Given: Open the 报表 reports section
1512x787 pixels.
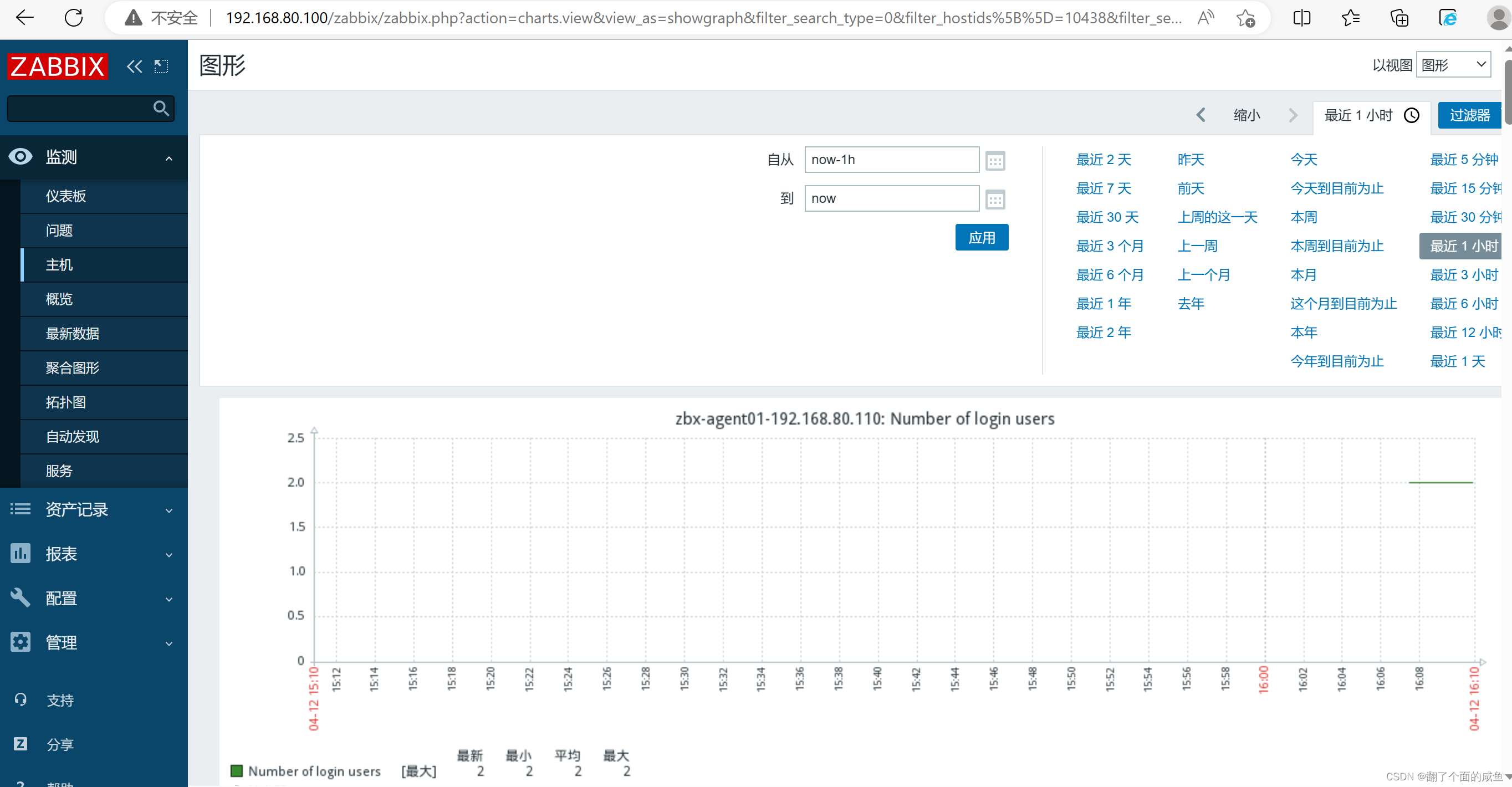Looking at the screenshot, I should [62, 554].
